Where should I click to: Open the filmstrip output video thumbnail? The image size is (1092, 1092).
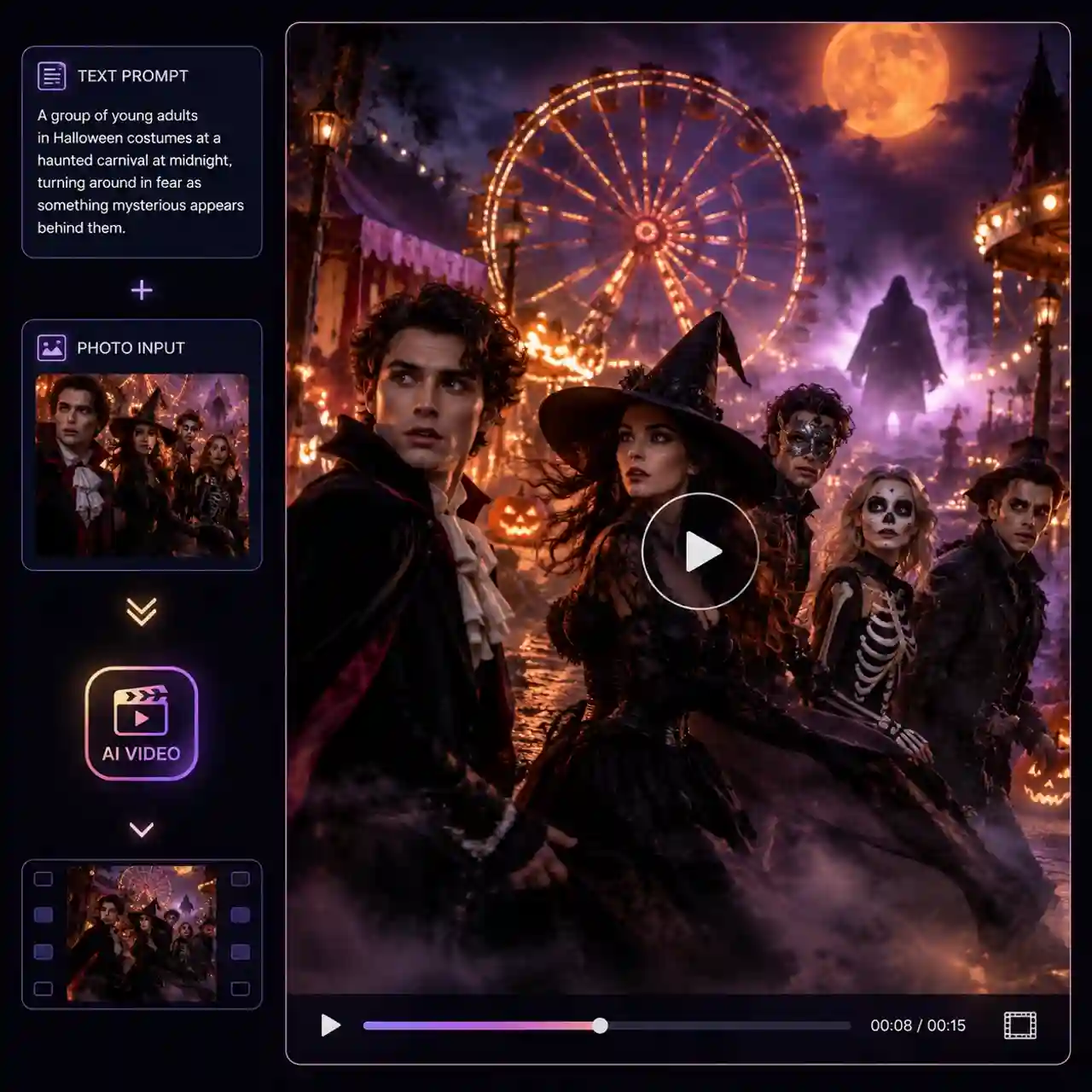point(142,933)
